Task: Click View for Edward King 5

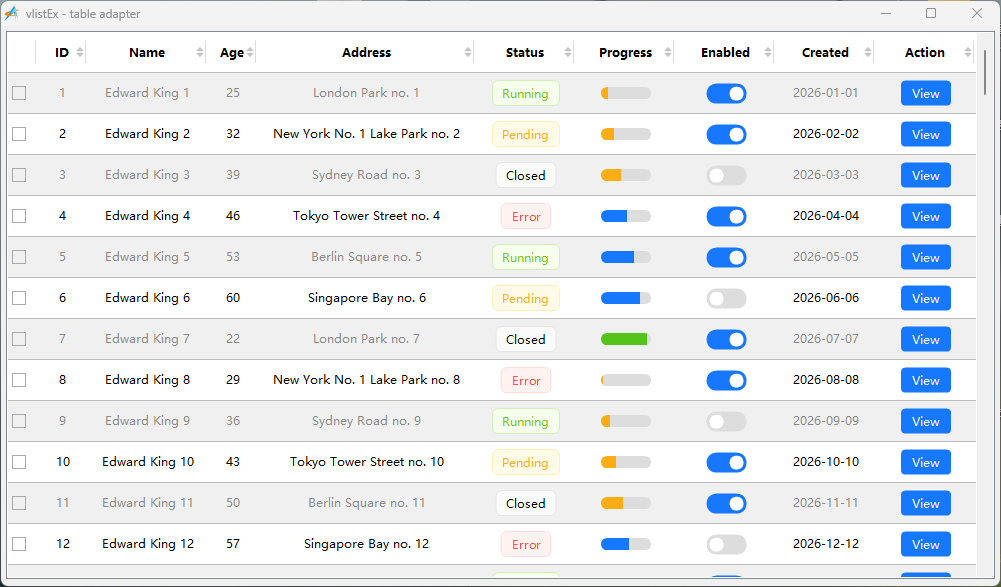Action: [926, 257]
